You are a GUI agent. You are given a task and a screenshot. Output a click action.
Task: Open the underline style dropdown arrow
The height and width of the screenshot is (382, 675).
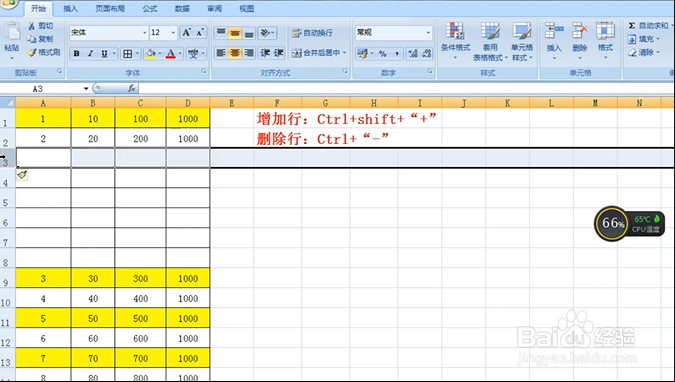point(114,53)
